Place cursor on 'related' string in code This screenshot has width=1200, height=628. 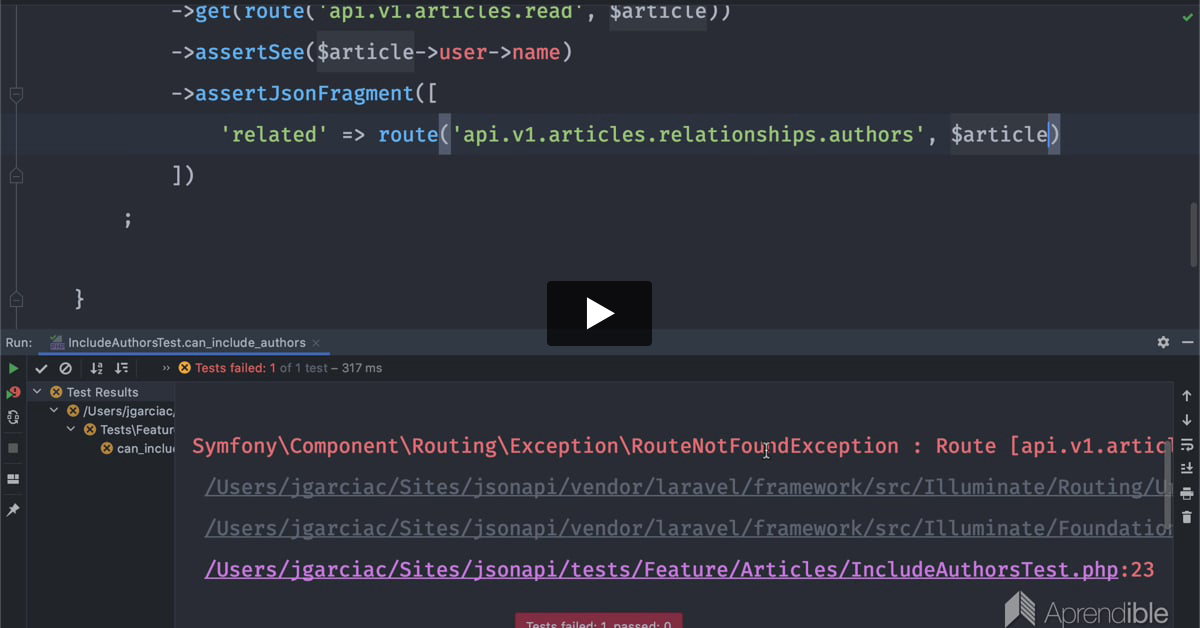274,134
